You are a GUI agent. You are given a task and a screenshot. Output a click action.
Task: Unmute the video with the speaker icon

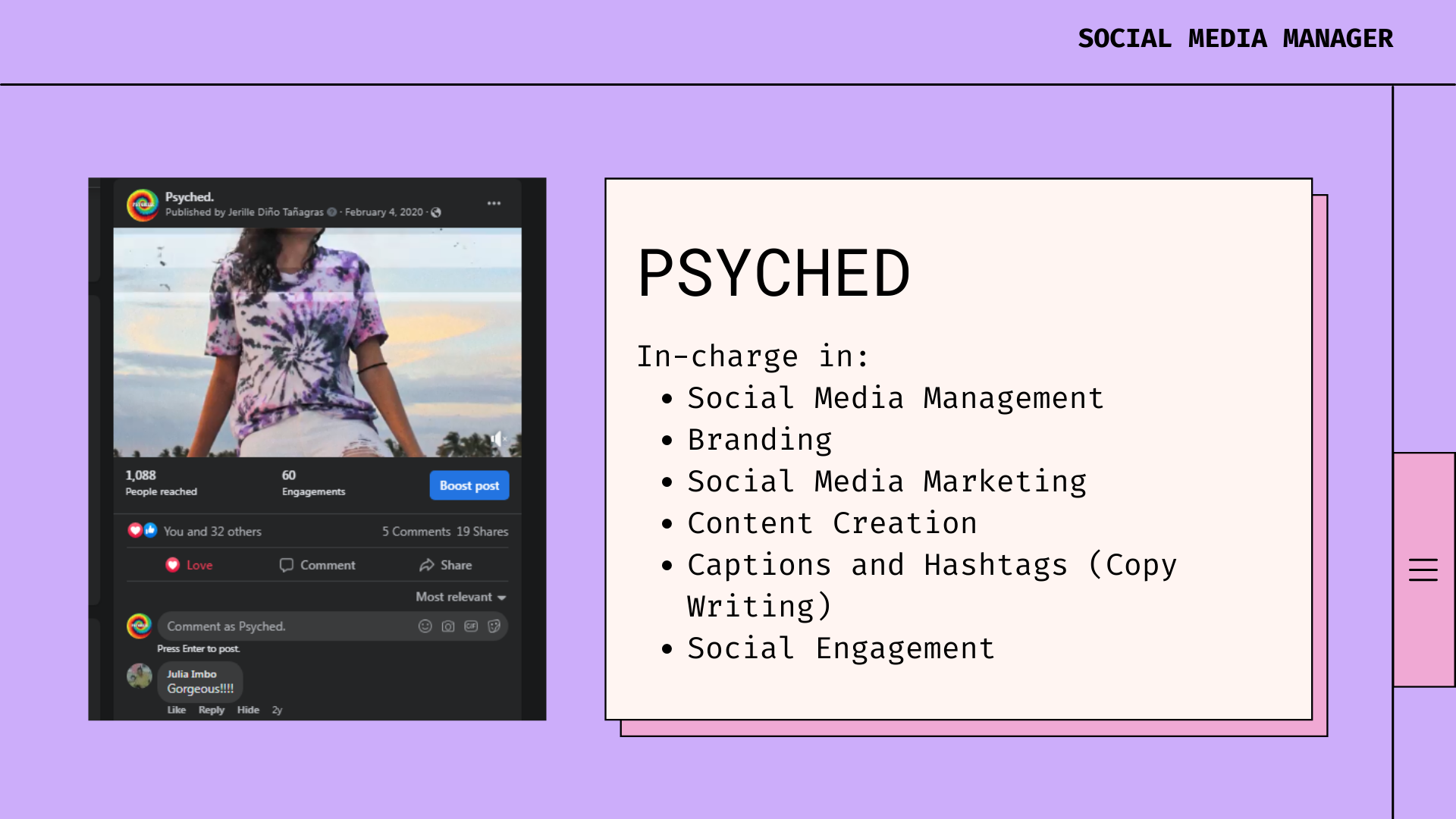click(x=497, y=438)
